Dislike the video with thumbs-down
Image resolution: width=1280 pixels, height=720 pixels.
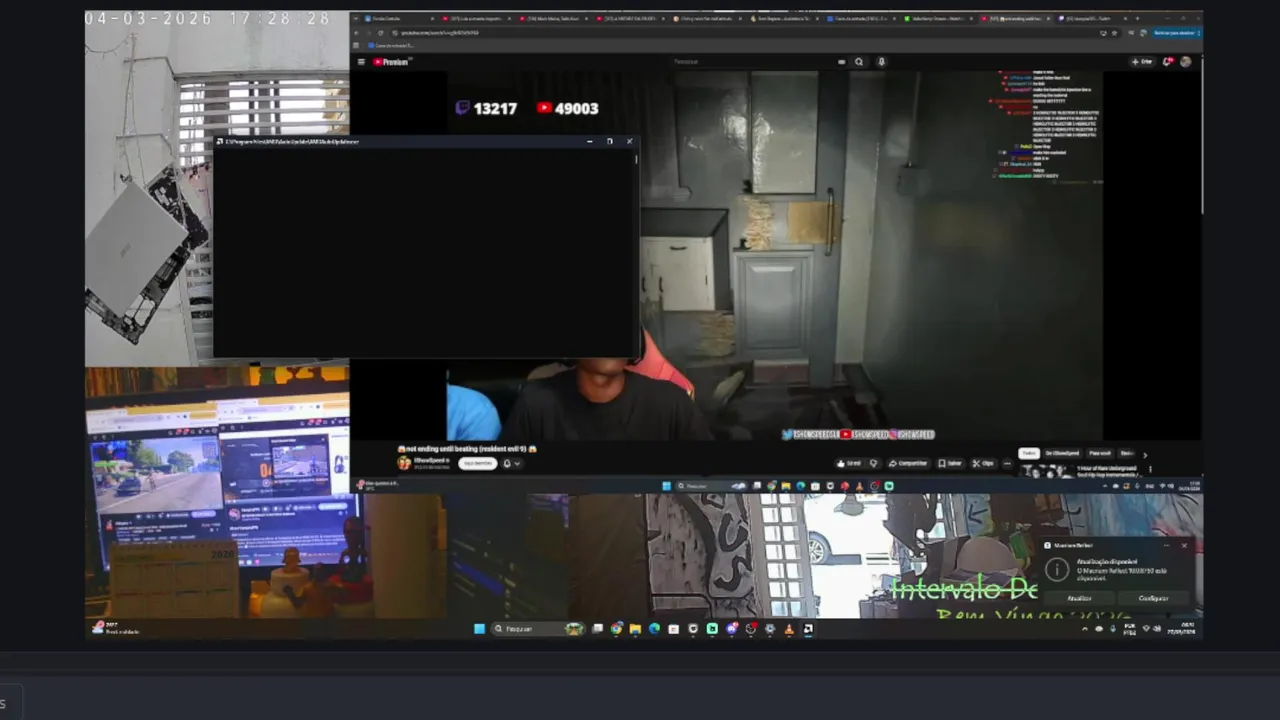point(874,463)
